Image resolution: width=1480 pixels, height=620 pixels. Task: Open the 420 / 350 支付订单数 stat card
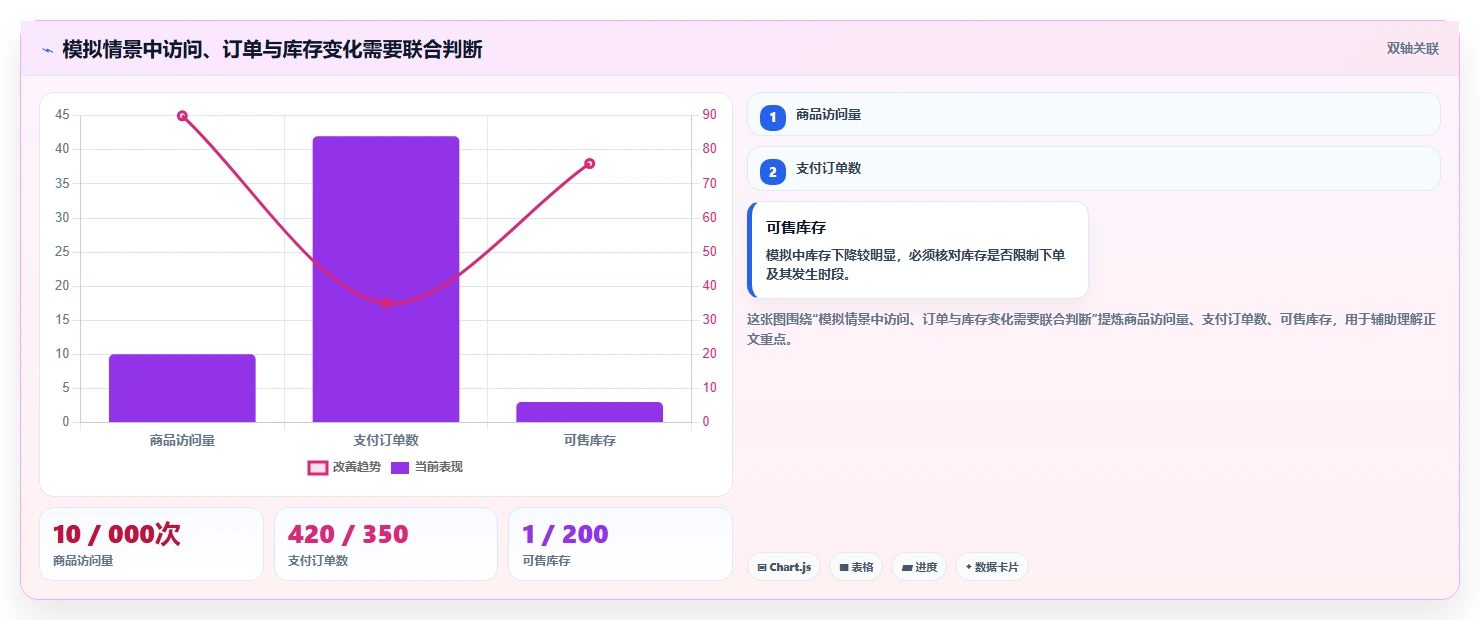click(386, 544)
